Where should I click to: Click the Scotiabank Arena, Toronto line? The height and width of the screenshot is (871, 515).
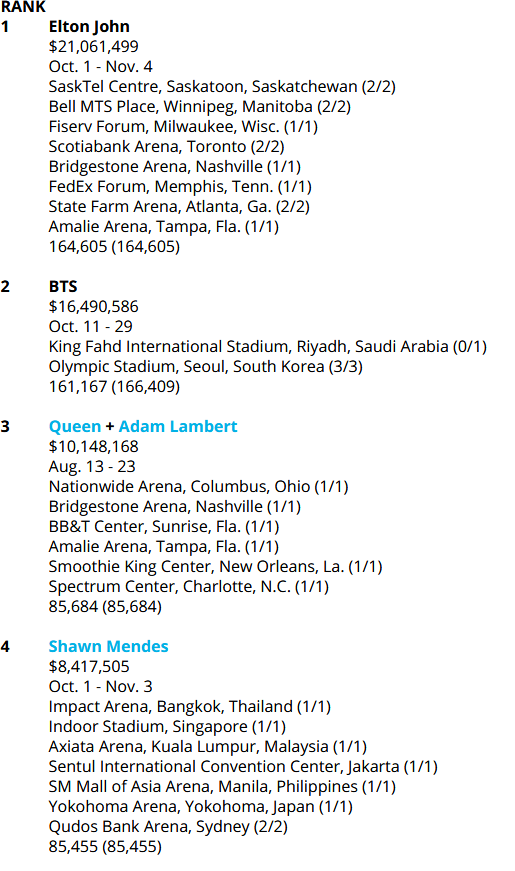tap(167, 147)
